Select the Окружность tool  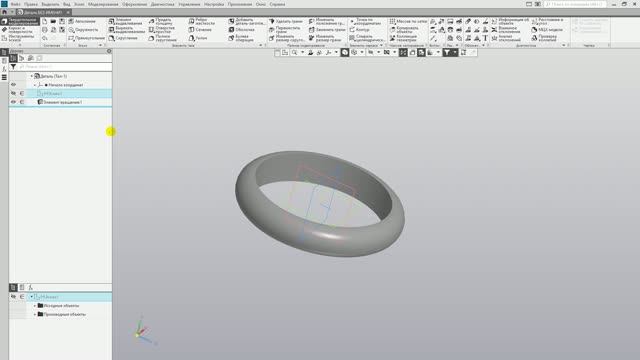[83, 30]
